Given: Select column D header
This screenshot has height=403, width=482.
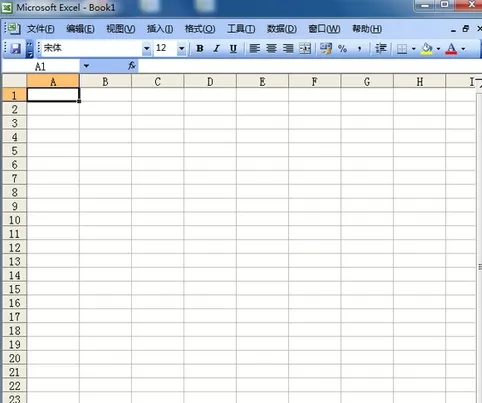Looking at the screenshot, I should click(210, 81).
